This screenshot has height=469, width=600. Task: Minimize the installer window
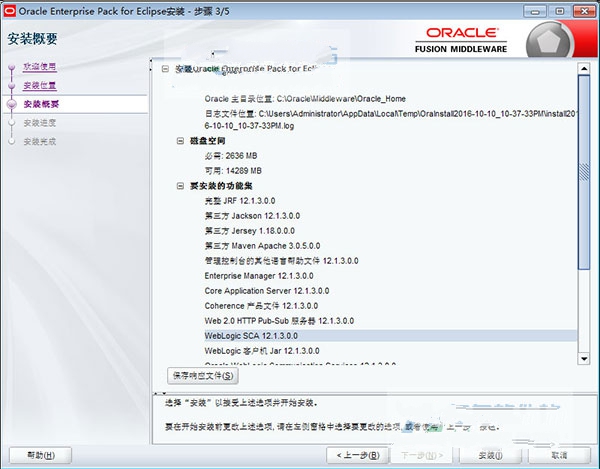click(x=535, y=11)
